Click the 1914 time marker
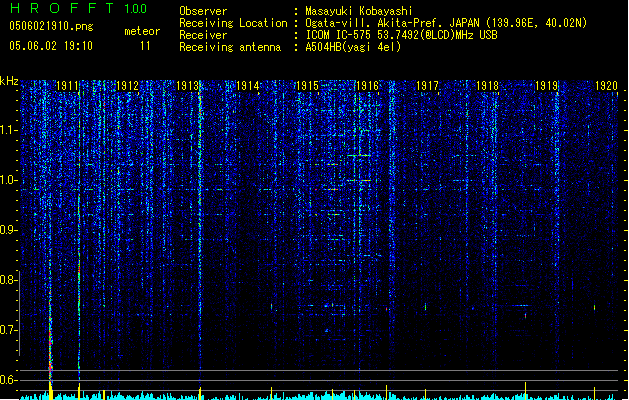The image size is (629, 400). 248,86
